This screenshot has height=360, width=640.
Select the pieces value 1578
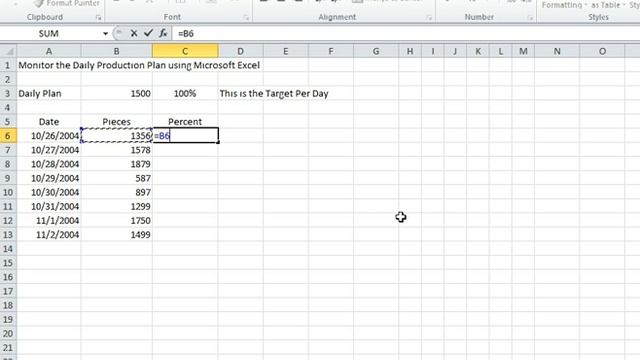point(116,150)
